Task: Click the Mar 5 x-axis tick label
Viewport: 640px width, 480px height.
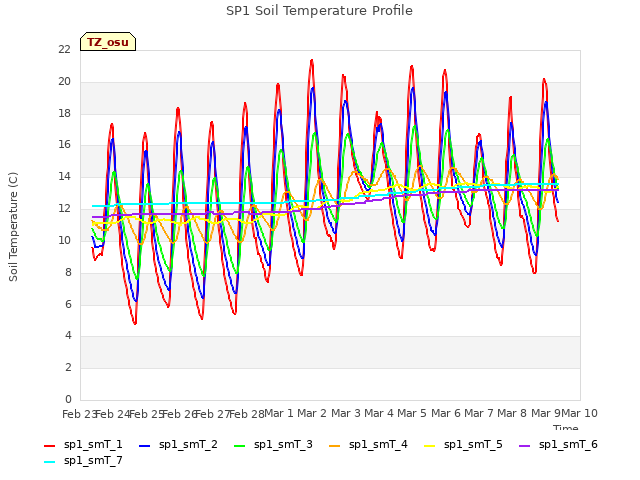Action: coord(412,413)
